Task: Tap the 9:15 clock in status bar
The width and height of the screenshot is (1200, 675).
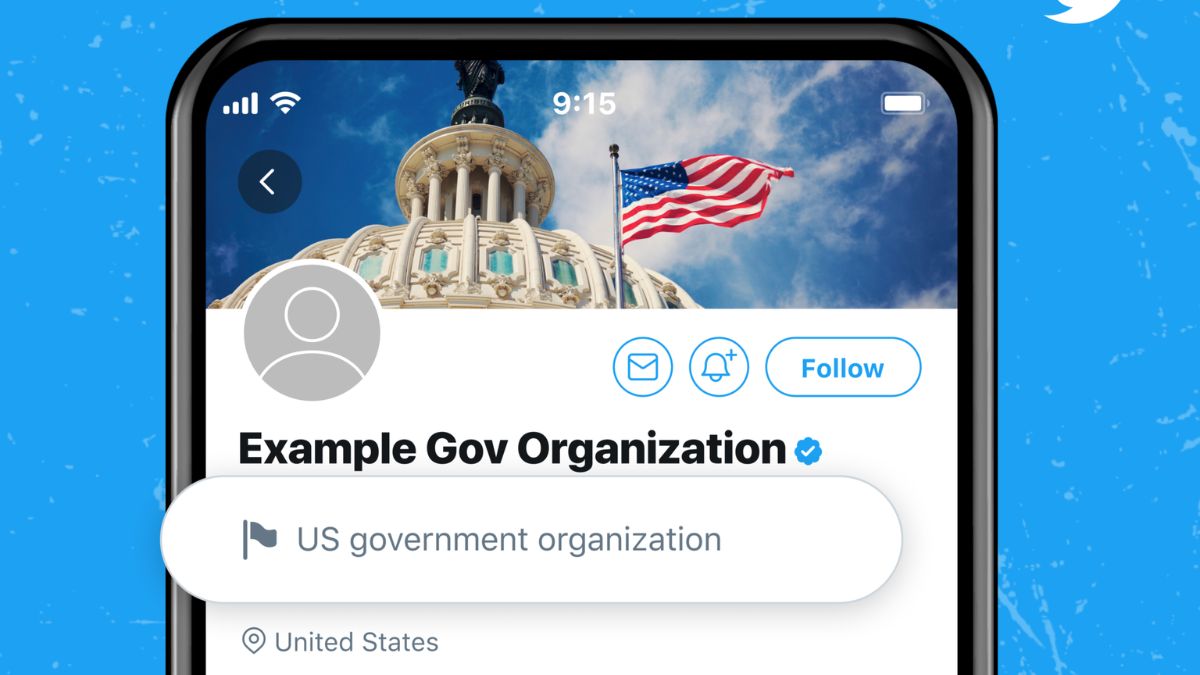Action: click(584, 104)
